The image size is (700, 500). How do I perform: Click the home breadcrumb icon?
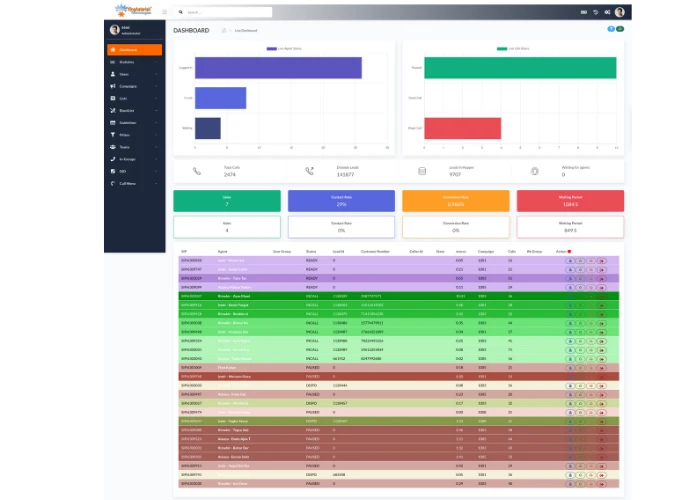[224, 30]
